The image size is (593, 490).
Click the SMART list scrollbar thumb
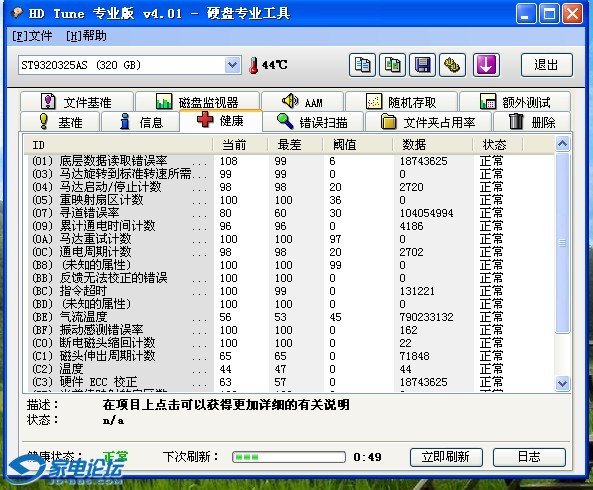pyautogui.click(x=562, y=243)
